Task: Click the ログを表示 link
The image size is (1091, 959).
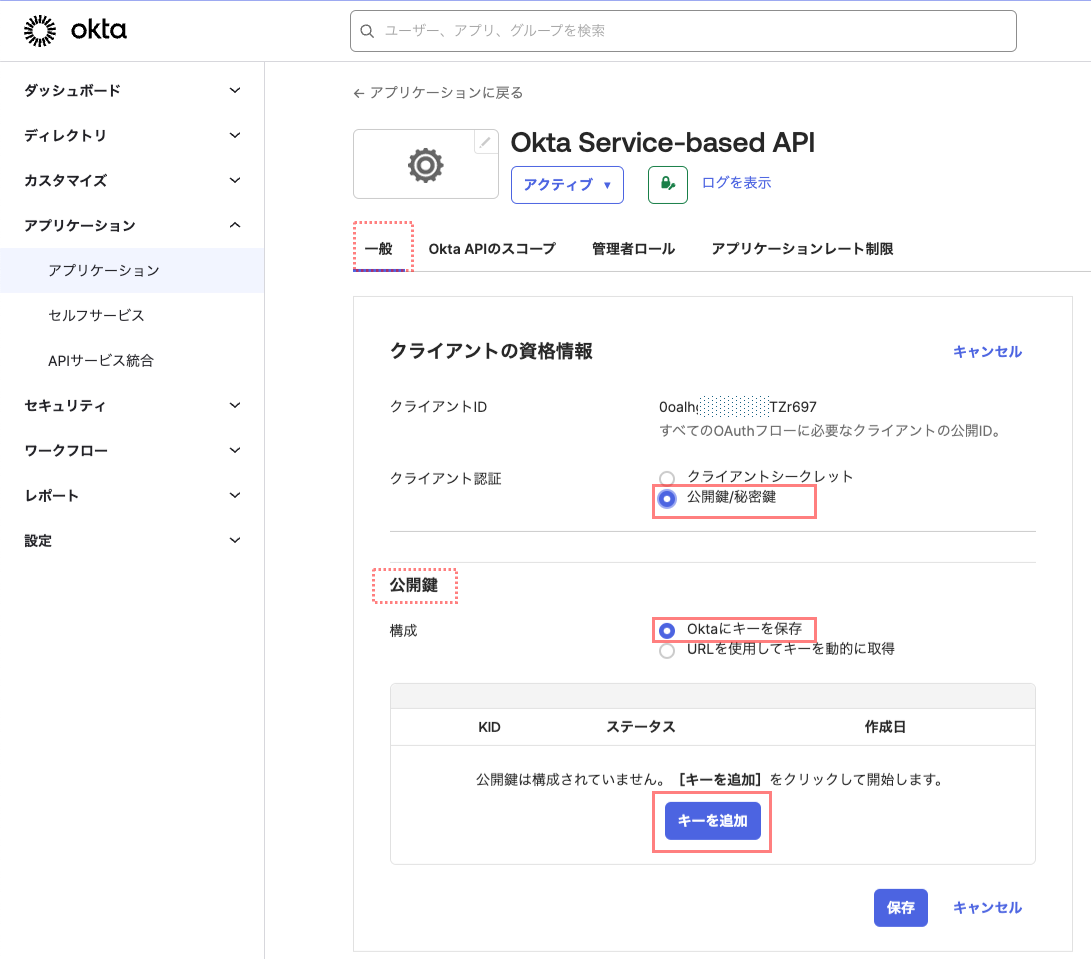Action: click(736, 183)
